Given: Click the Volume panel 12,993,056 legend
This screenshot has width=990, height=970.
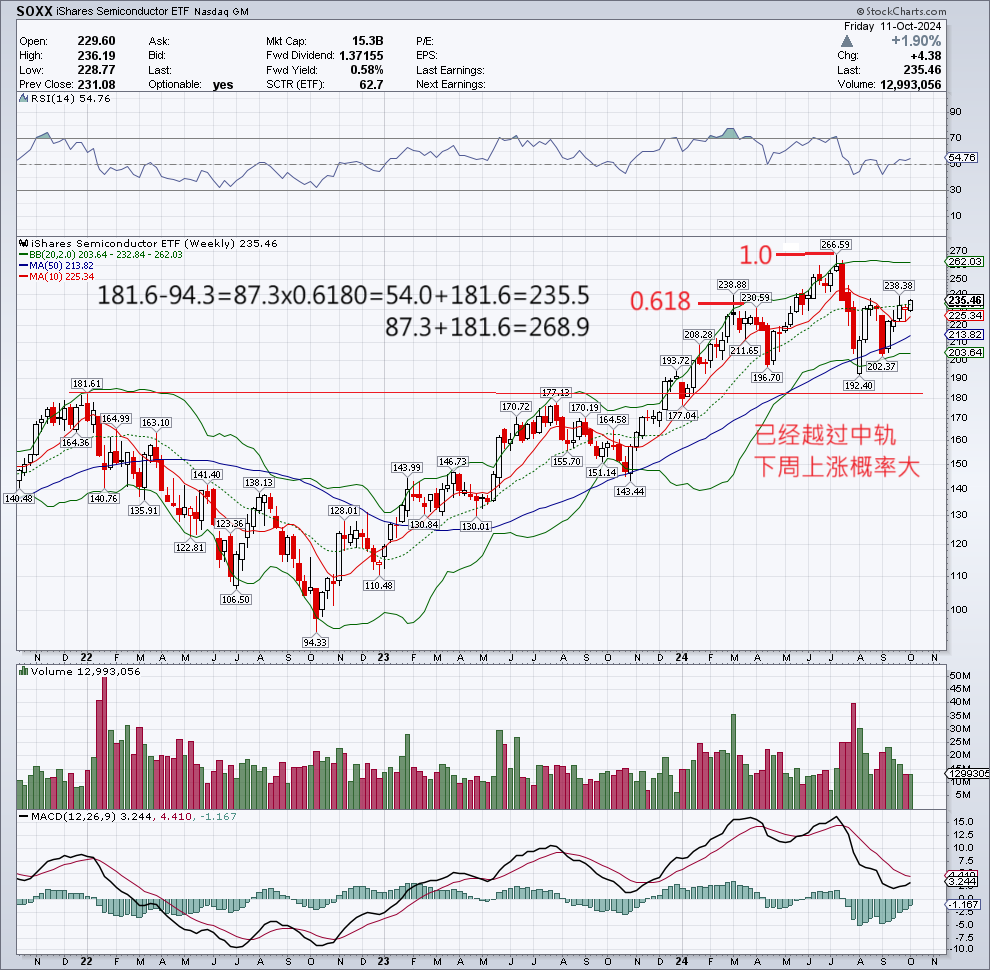Looking at the screenshot, I should tap(85, 671).
